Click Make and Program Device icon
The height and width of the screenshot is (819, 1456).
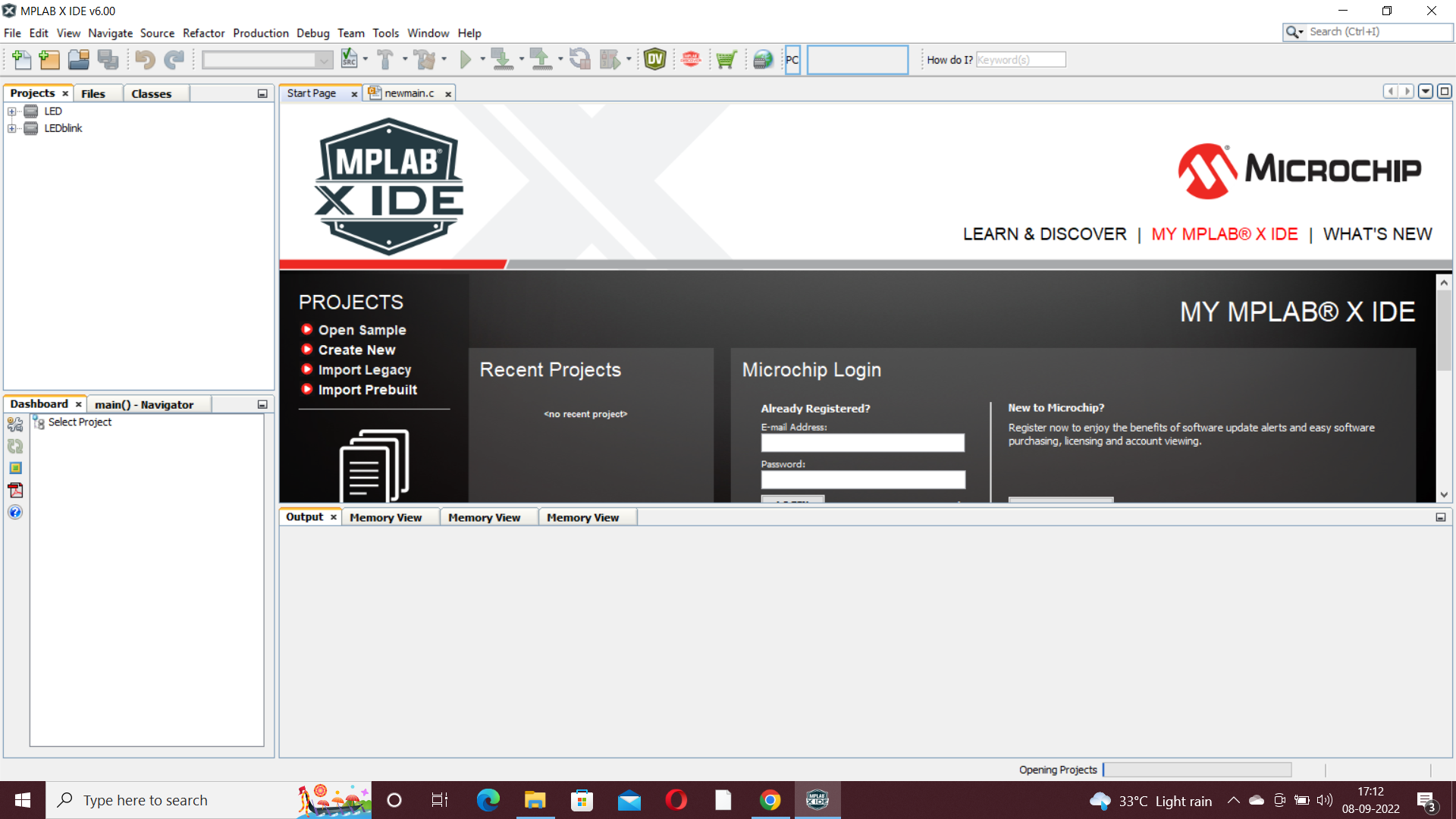point(502,59)
